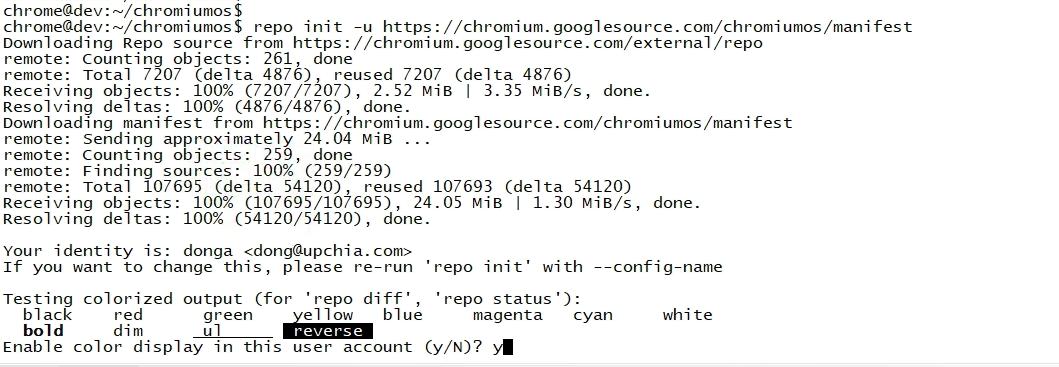
Task: Click the 'blue' color name
Action: pos(403,315)
